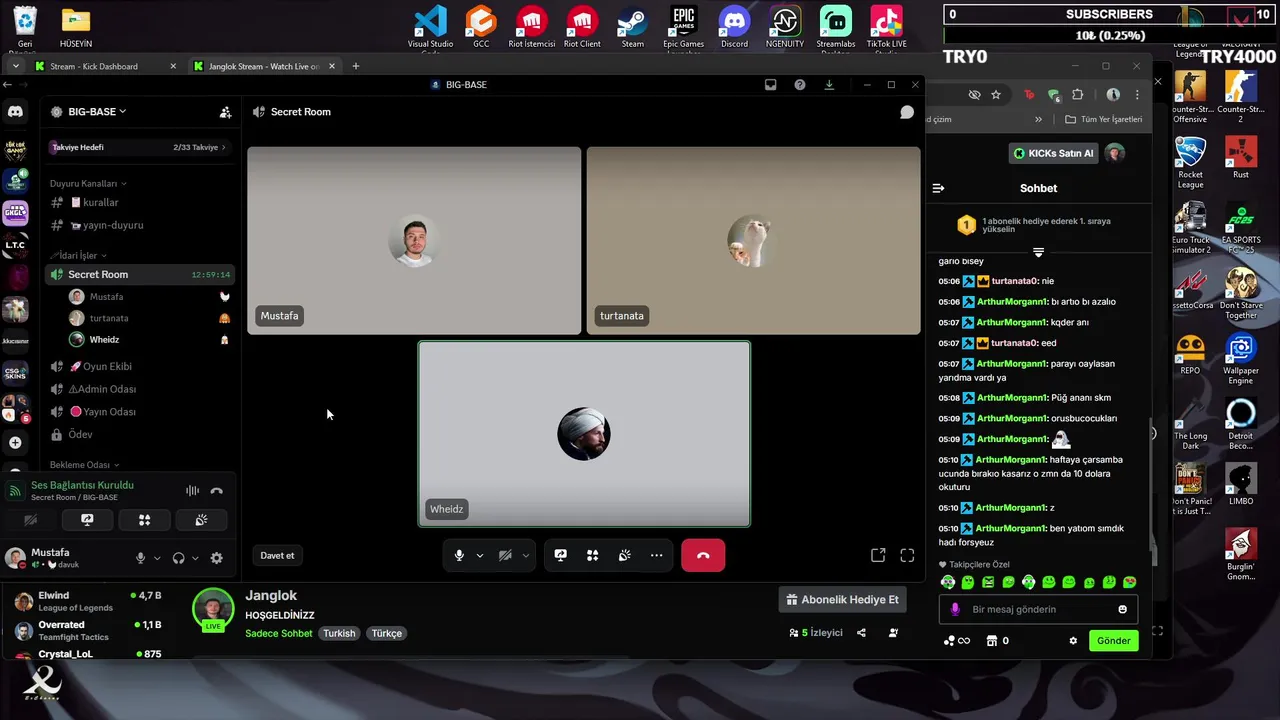1280x720 pixels.
Task: Collapse the İdari İşler category
Action: 77,255
